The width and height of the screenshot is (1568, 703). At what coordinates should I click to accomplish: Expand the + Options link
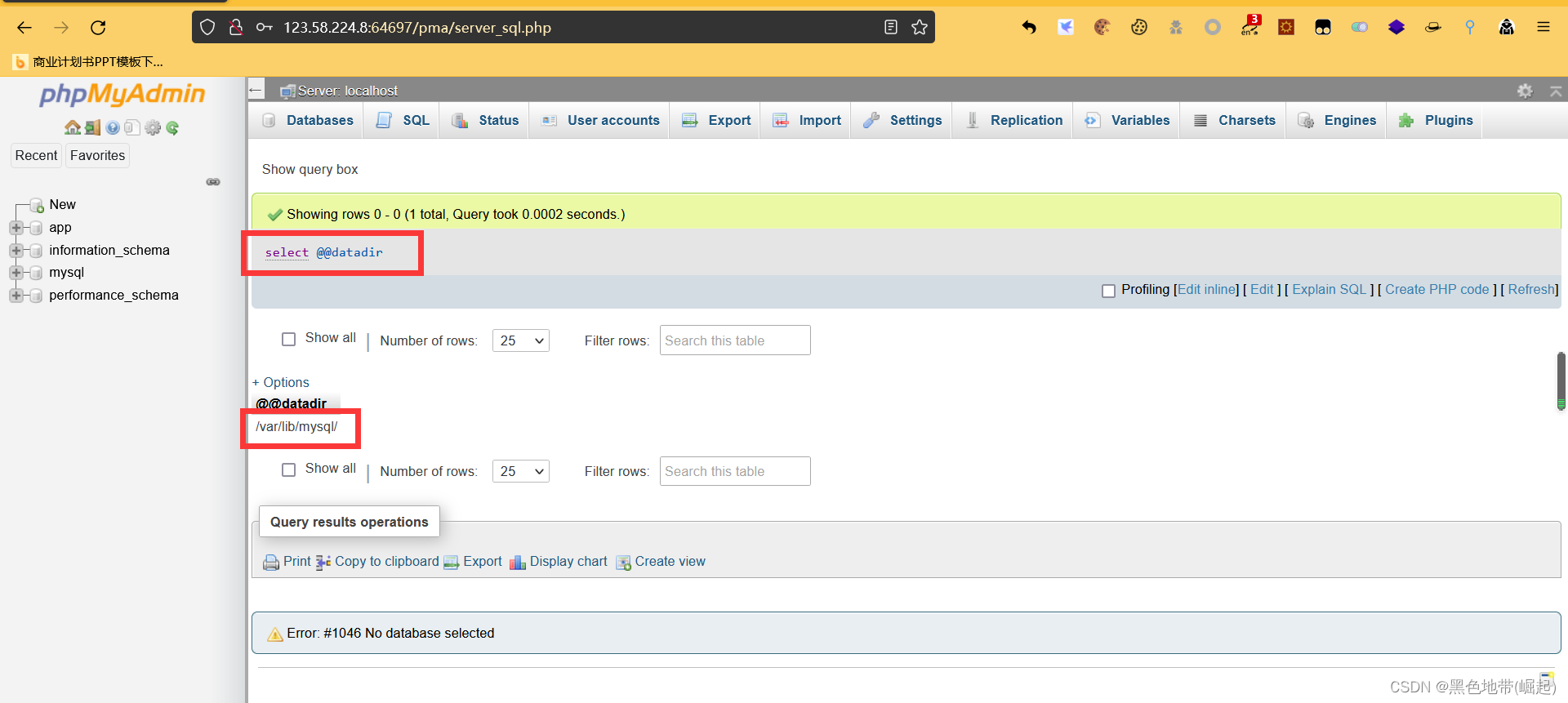[x=281, y=382]
